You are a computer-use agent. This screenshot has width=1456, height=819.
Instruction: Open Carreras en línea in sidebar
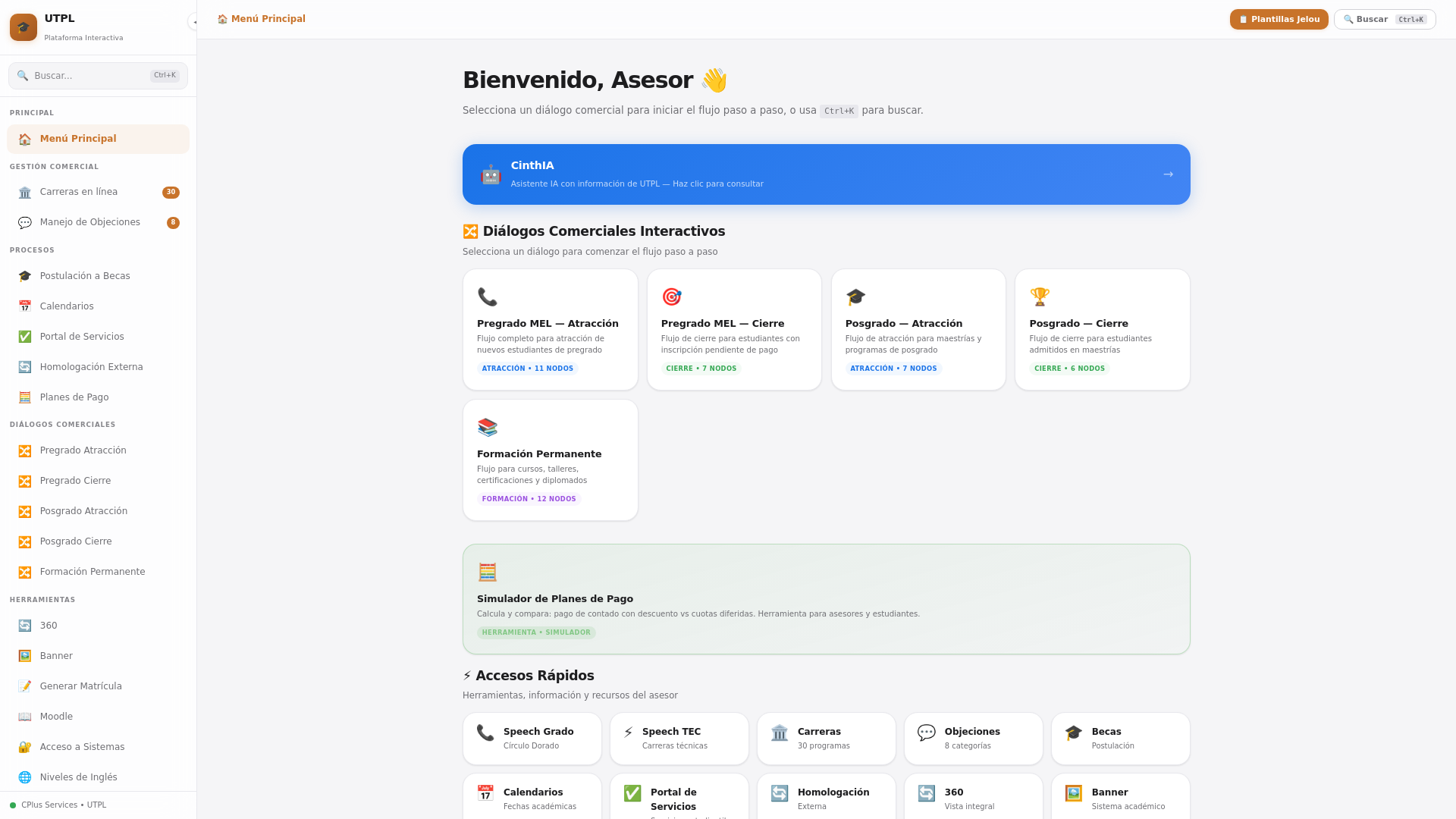(98, 192)
